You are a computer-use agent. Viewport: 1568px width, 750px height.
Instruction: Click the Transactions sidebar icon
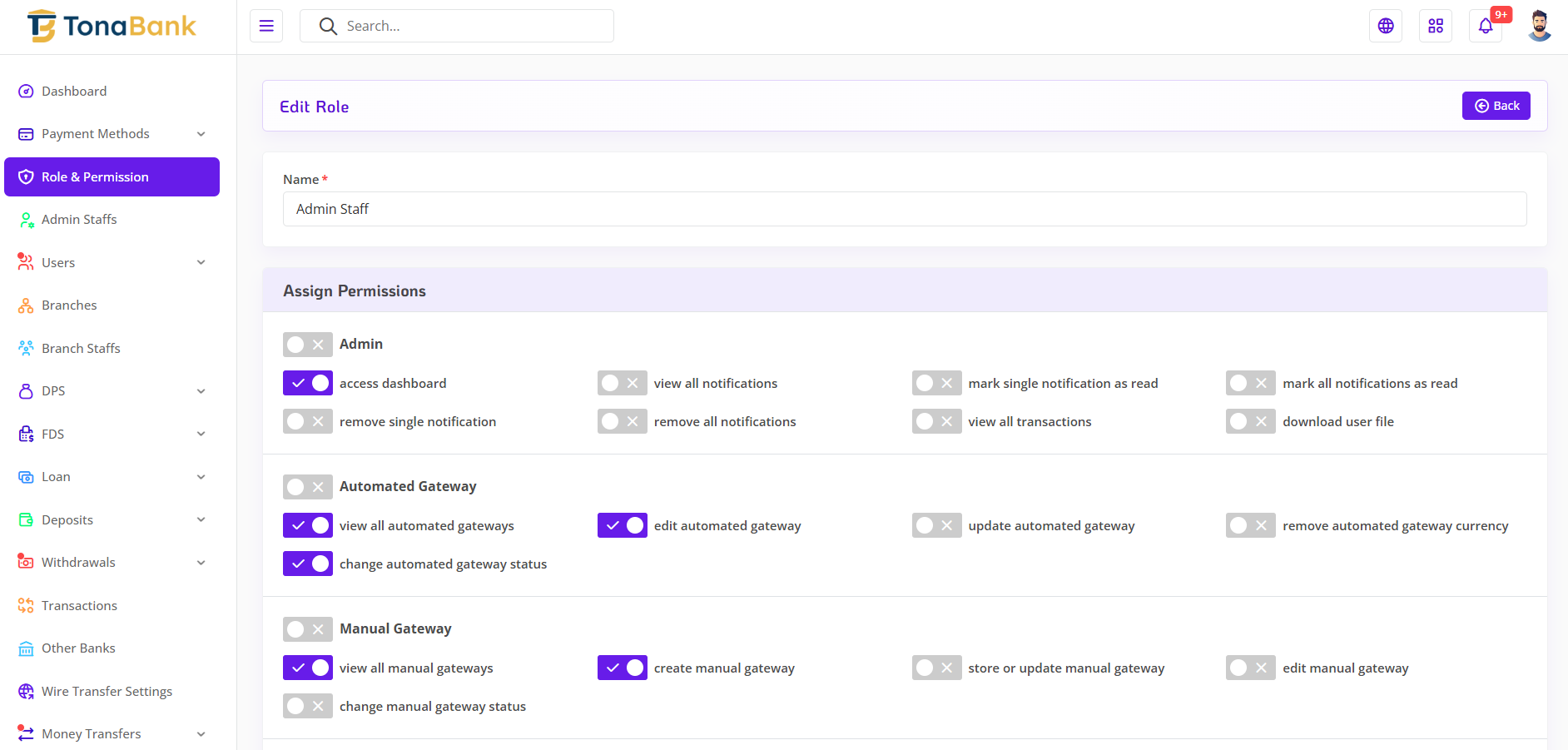point(26,606)
